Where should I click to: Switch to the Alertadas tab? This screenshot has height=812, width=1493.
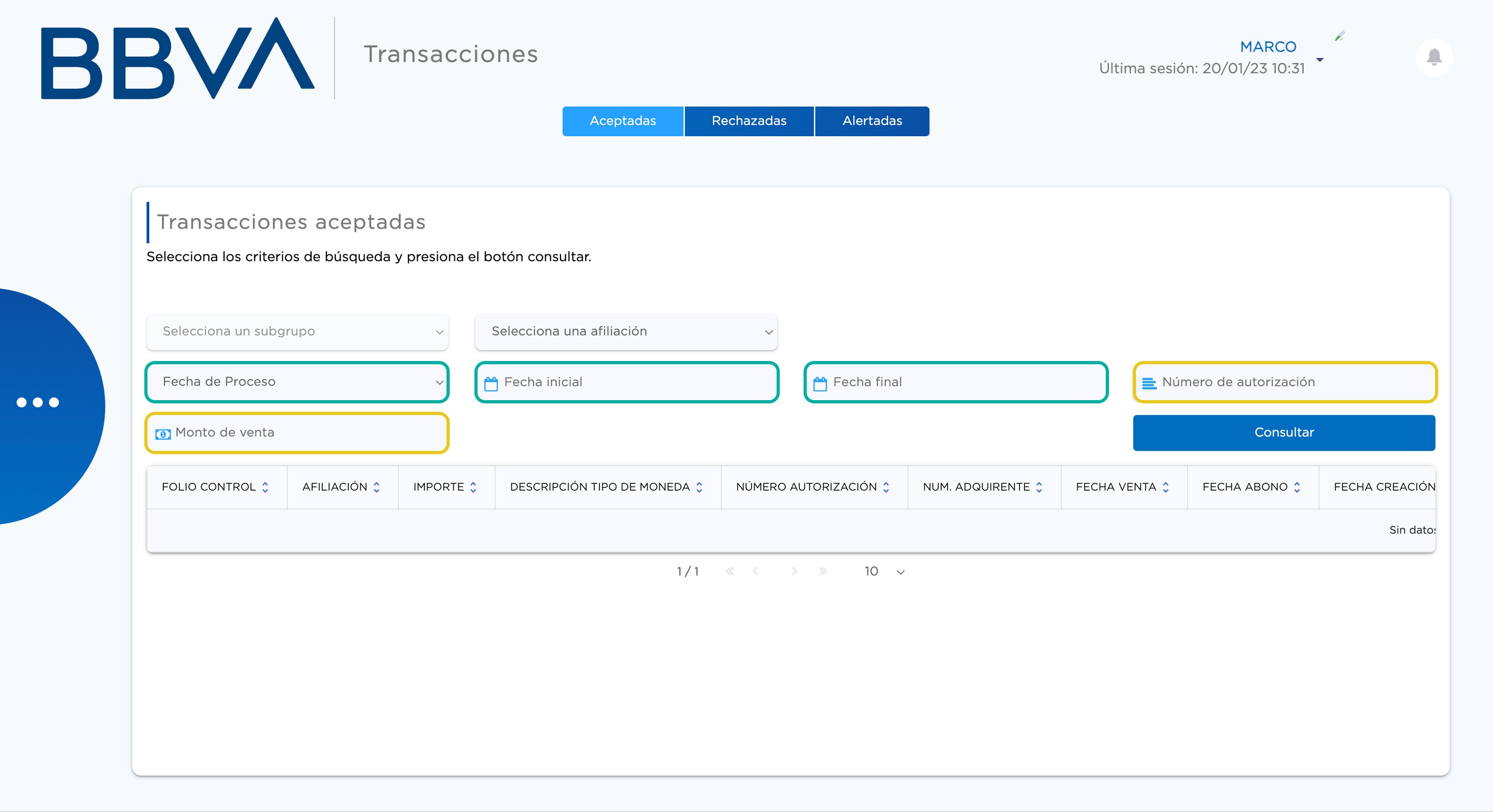point(872,121)
